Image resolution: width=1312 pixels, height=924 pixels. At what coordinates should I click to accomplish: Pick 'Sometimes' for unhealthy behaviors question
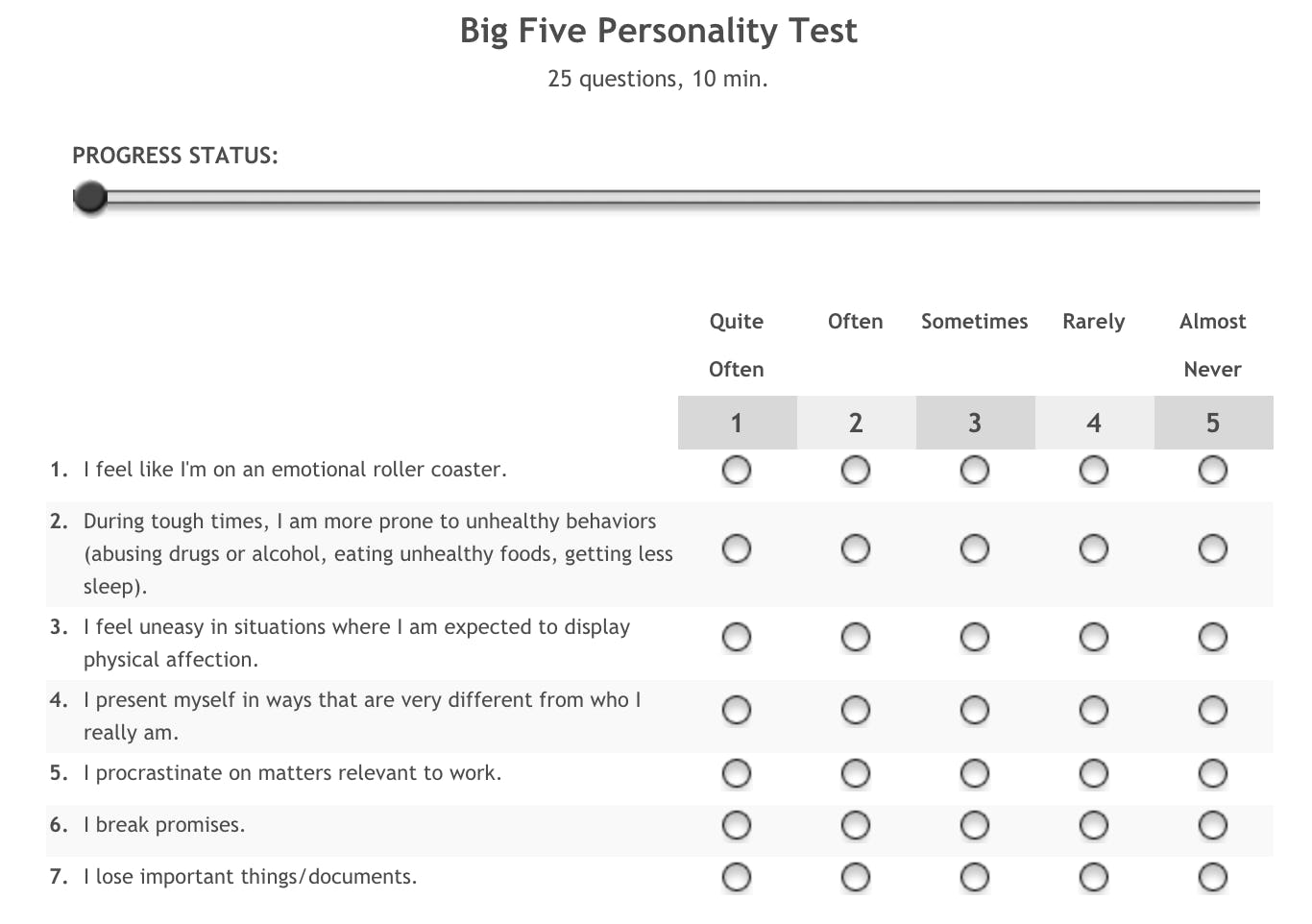(975, 549)
